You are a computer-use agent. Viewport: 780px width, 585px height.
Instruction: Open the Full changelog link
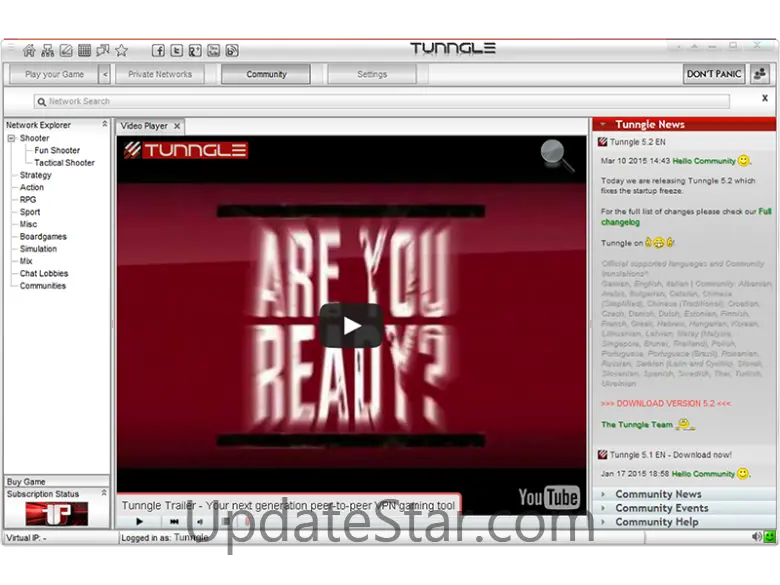pos(686,217)
